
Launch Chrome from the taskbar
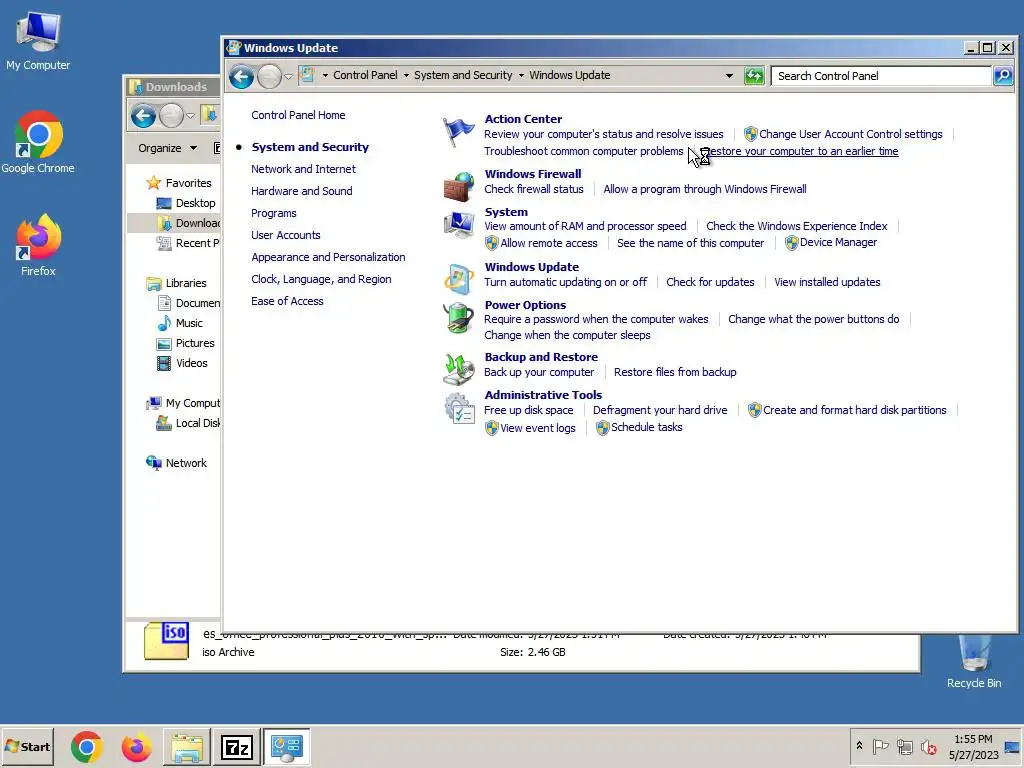coord(87,747)
